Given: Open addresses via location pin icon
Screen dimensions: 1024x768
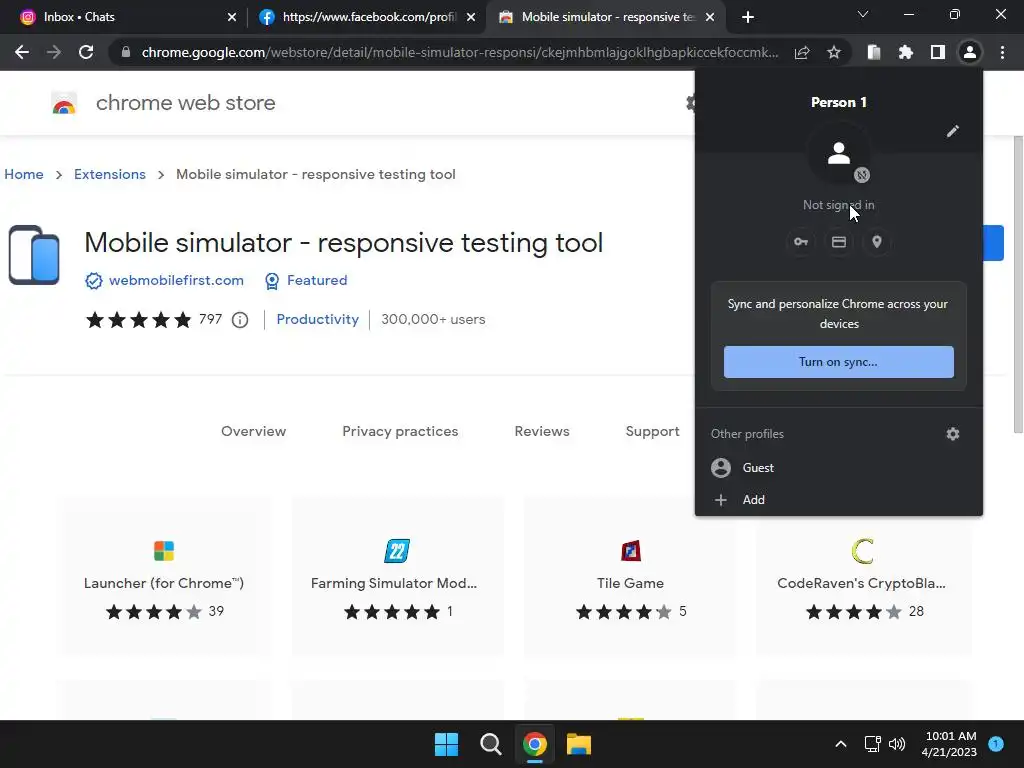Looking at the screenshot, I should click(x=877, y=242).
